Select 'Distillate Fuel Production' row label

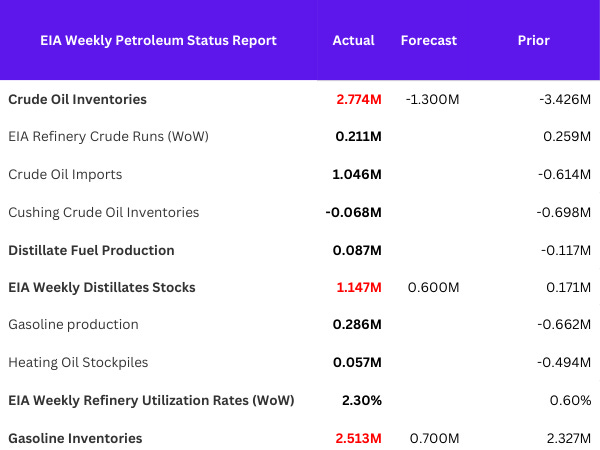(x=91, y=250)
